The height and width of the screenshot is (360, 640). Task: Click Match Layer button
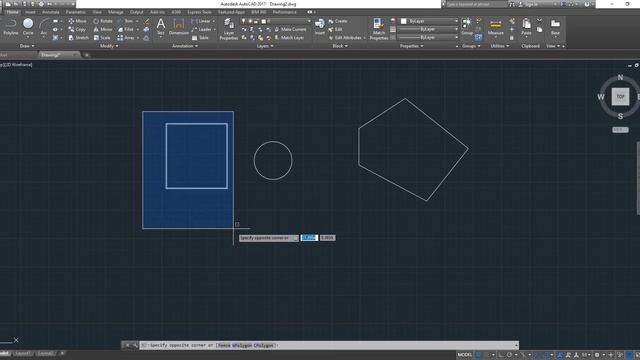(289, 38)
